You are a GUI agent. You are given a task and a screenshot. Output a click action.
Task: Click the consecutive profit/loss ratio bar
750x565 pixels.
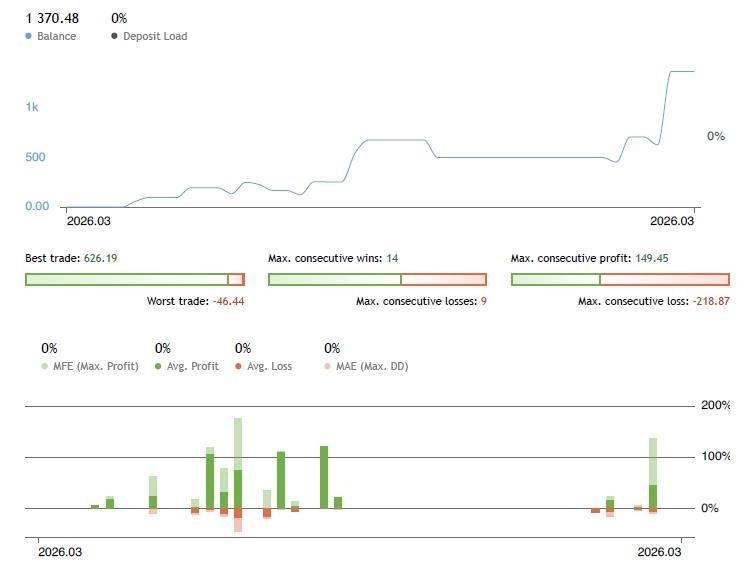(x=620, y=279)
